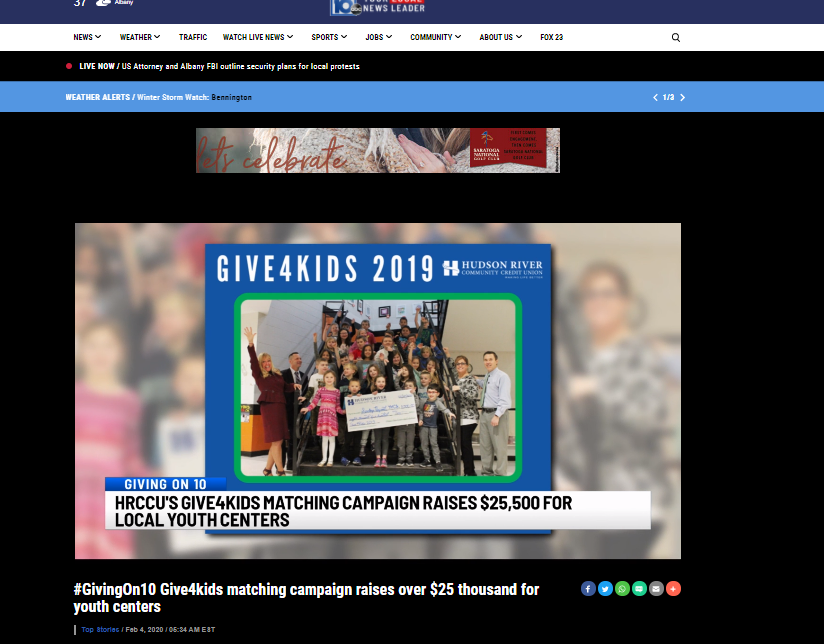Share article on Twitter
824x644 pixels.
605,589
